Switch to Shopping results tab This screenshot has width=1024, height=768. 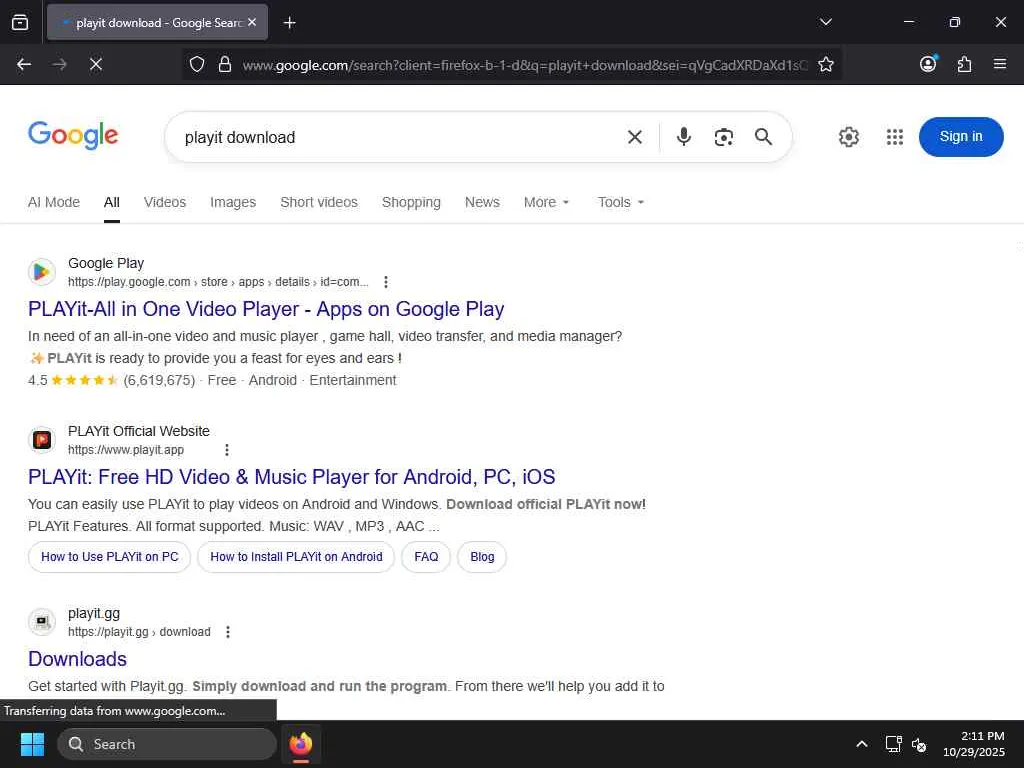click(411, 202)
